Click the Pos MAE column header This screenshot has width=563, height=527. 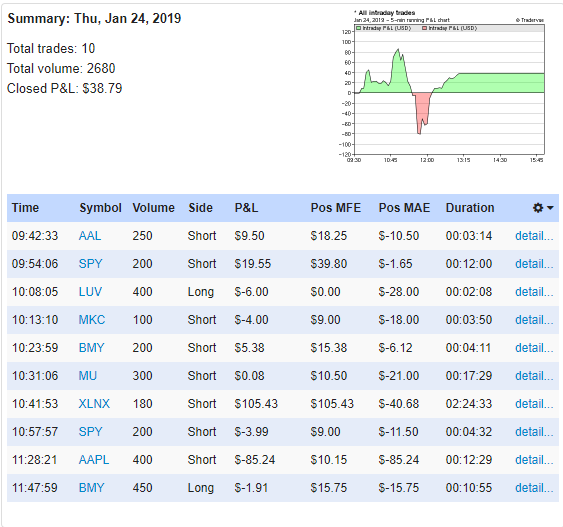point(404,207)
